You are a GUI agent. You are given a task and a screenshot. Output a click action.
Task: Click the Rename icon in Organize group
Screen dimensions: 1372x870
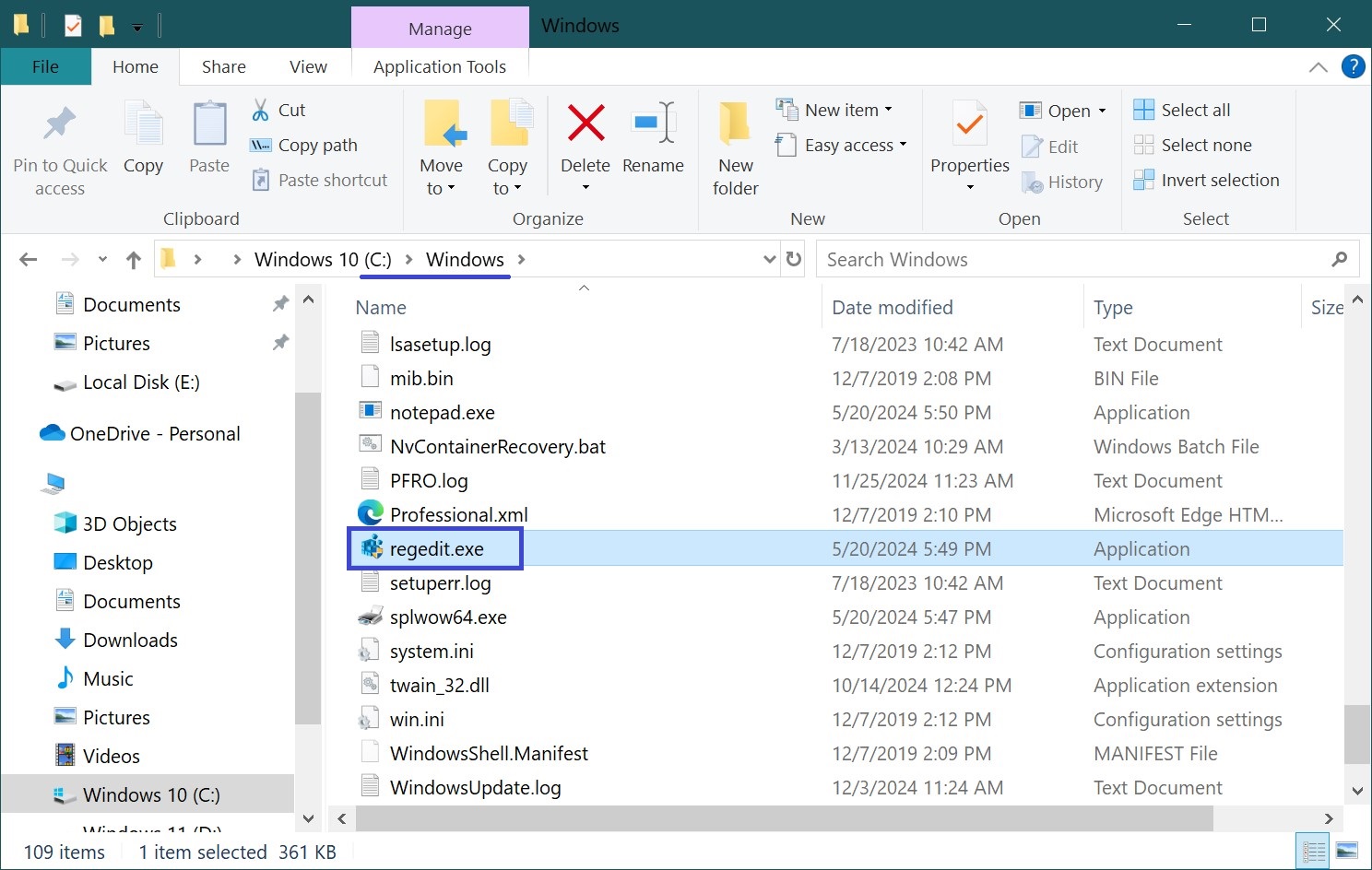653,124
